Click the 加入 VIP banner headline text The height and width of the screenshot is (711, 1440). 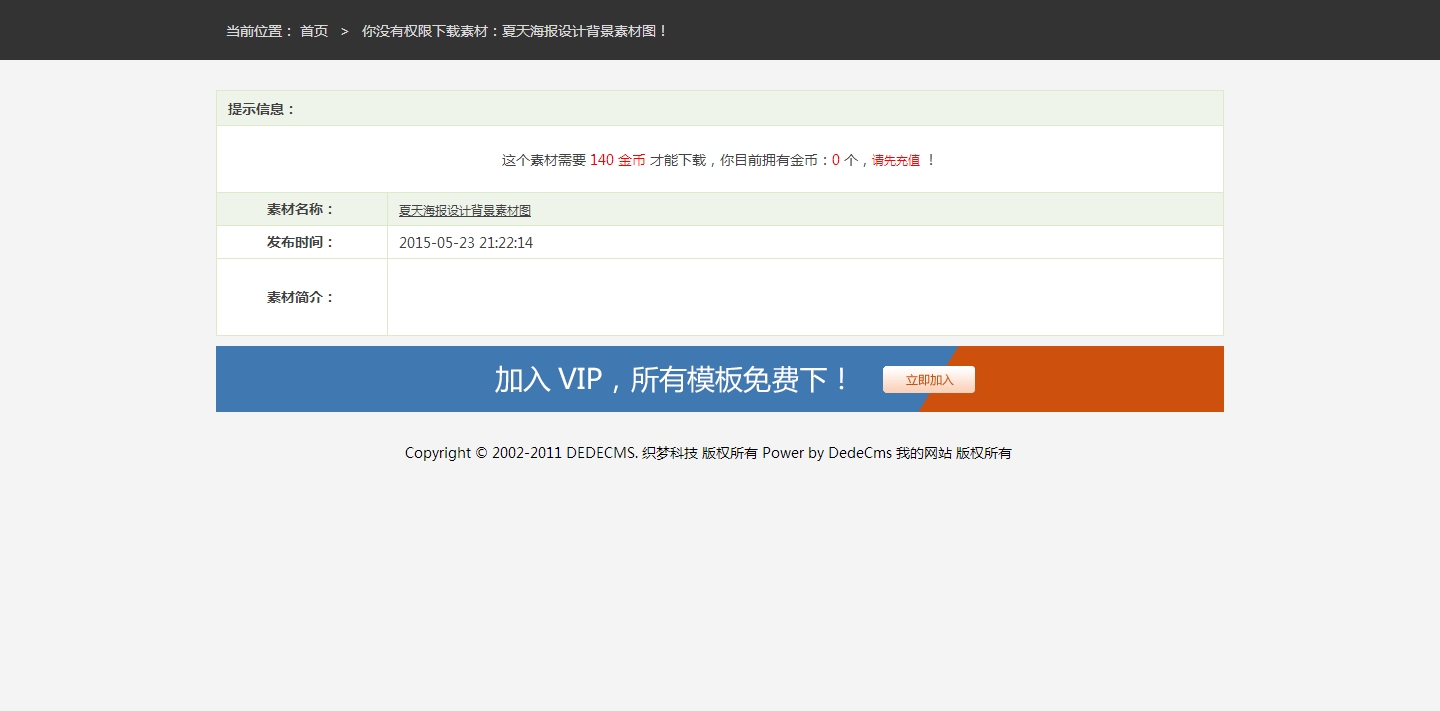click(672, 380)
